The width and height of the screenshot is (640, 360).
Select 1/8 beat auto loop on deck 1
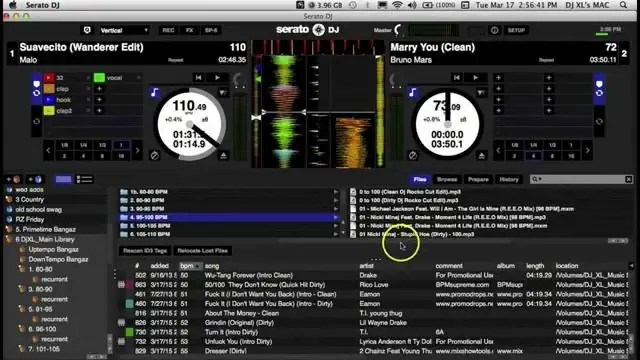pyautogui.click(x=64, y=145)
